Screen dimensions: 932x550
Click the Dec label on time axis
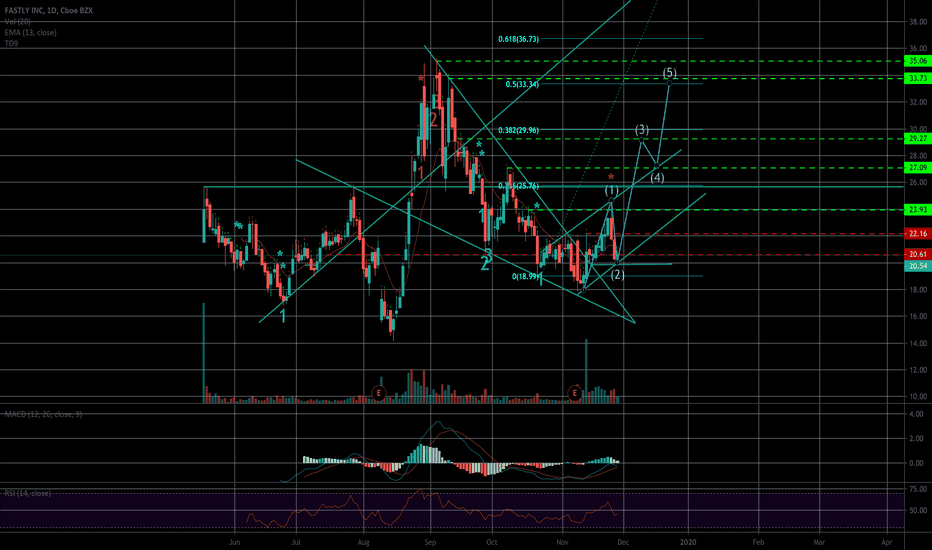(622, 542)
